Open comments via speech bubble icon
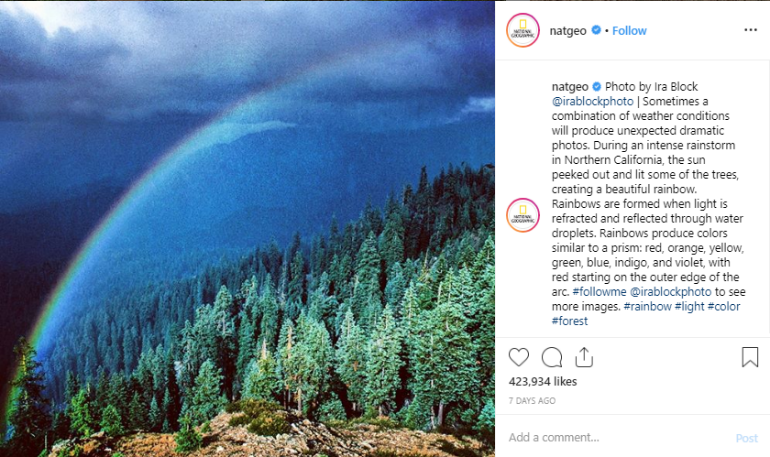Screen dimensions: 770x457 552,357
